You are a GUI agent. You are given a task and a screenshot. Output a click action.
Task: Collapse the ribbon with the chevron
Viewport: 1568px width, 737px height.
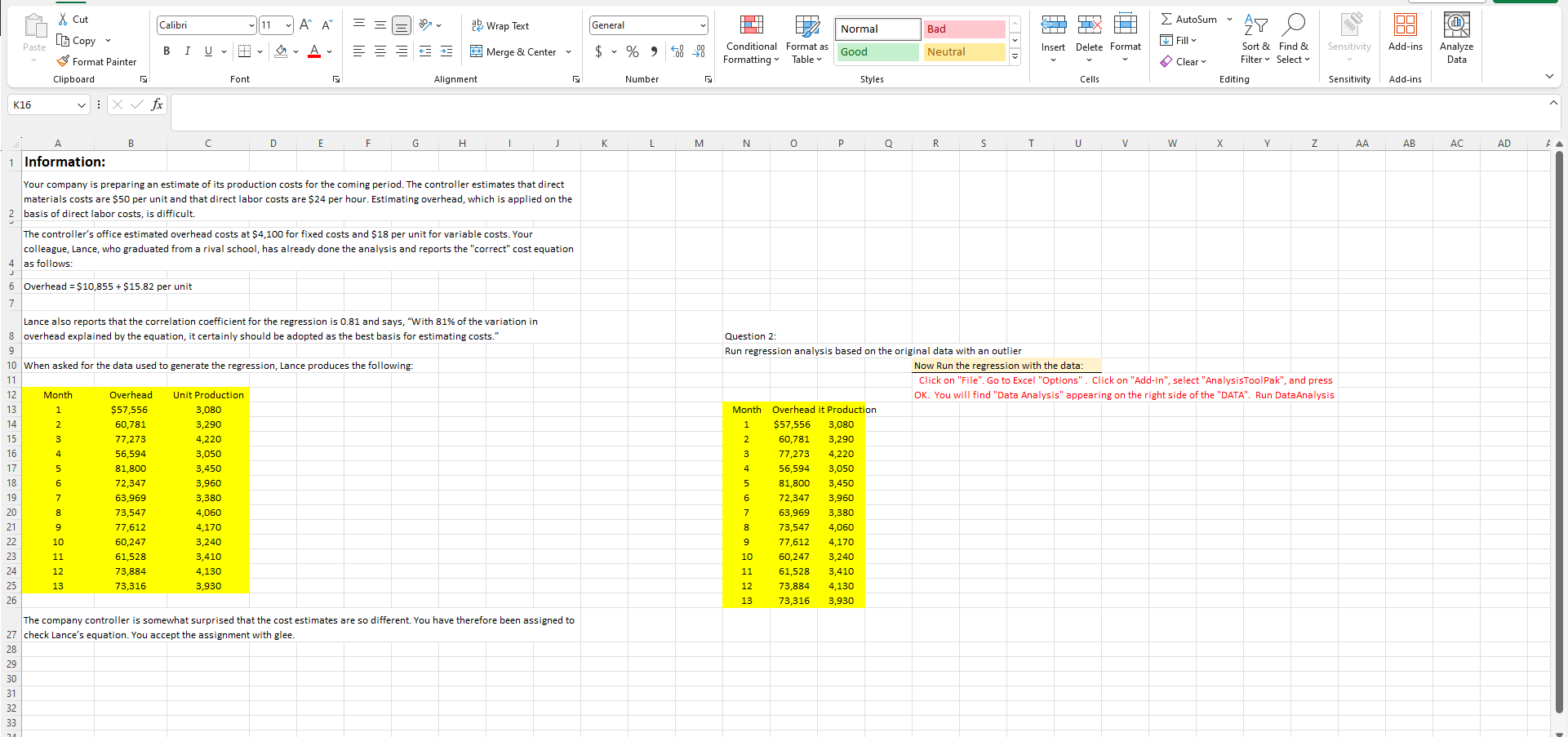[x=1549, y=77]
